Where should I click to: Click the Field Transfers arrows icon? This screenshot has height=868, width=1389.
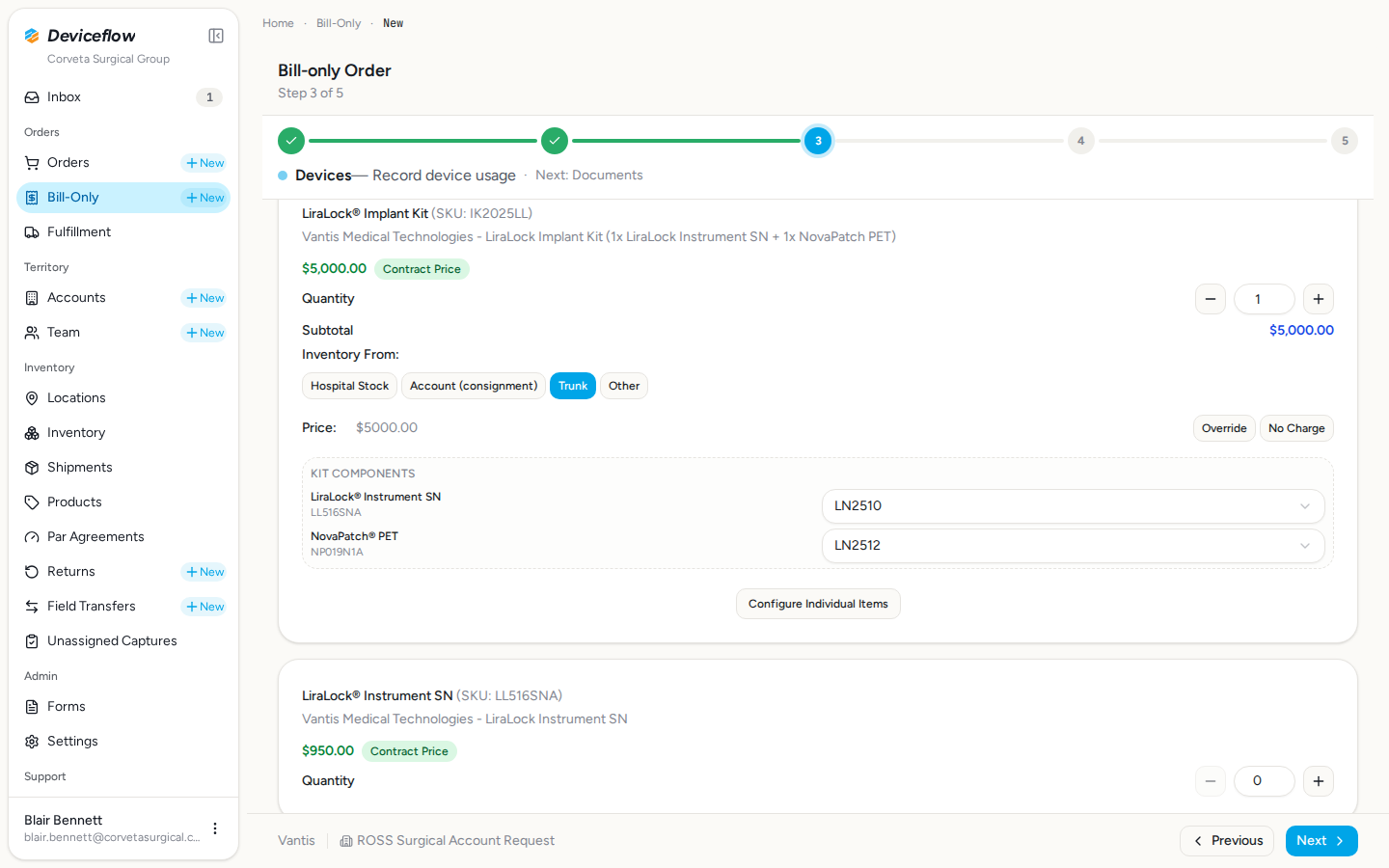point(32,607)
